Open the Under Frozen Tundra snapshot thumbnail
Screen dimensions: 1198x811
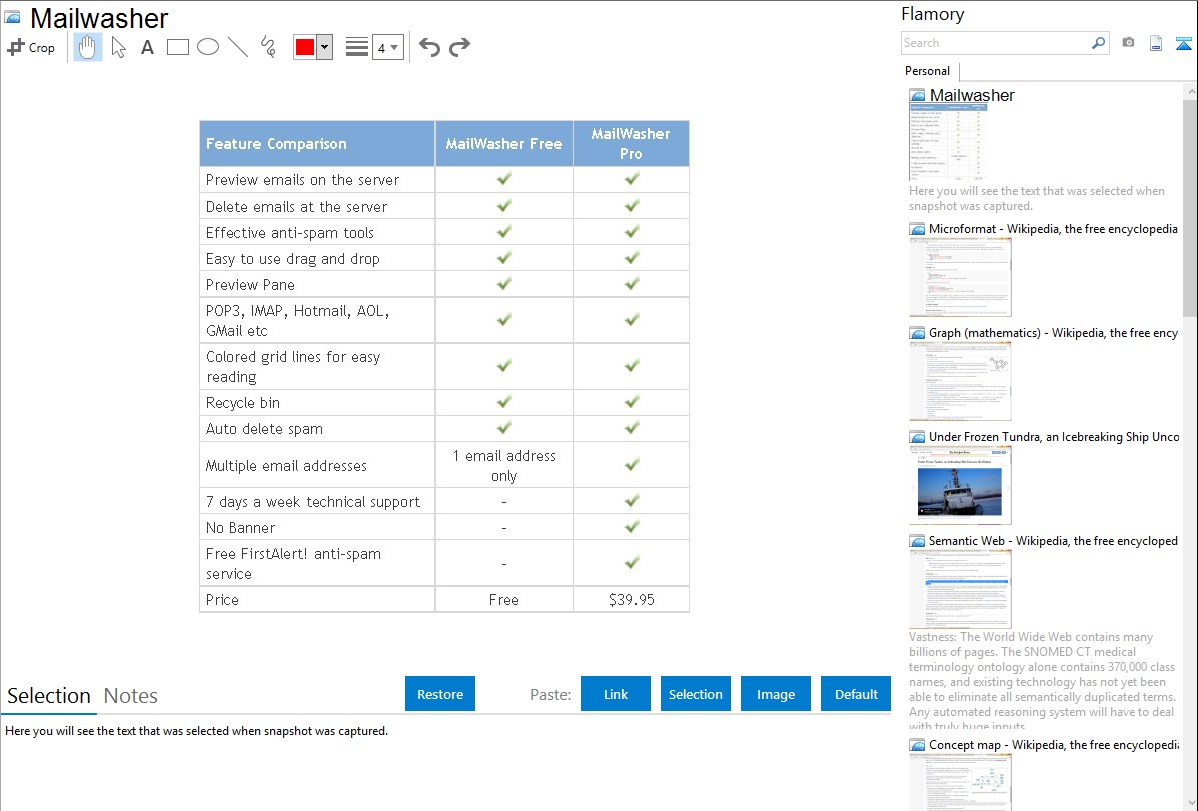(960, 485)
